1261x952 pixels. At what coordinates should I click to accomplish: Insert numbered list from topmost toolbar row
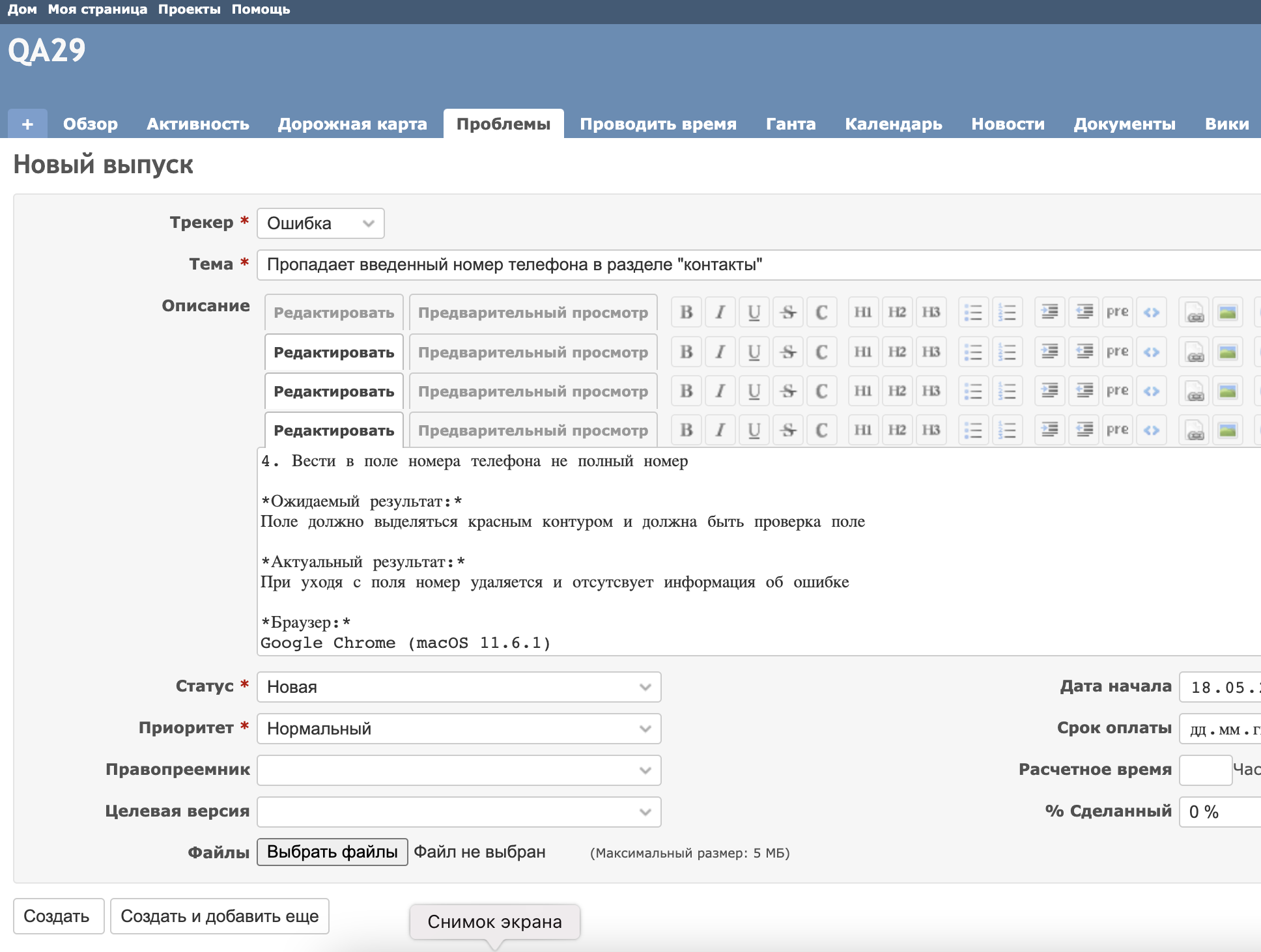[1007, 313]
